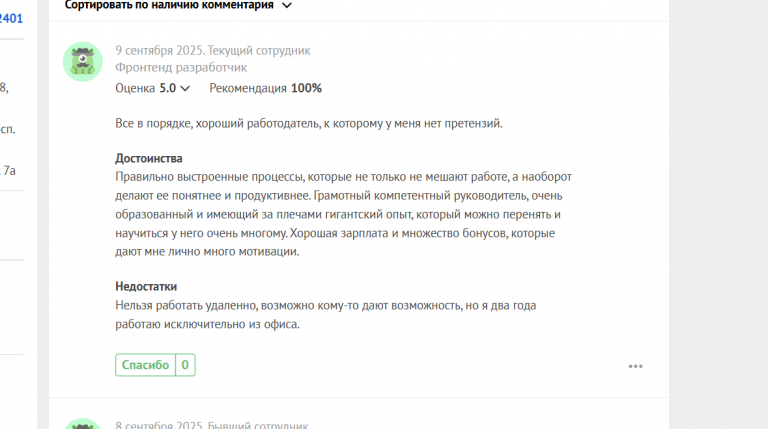768x429 pixels.
Task: Open the three-dots more options menu
Action: 635,366
